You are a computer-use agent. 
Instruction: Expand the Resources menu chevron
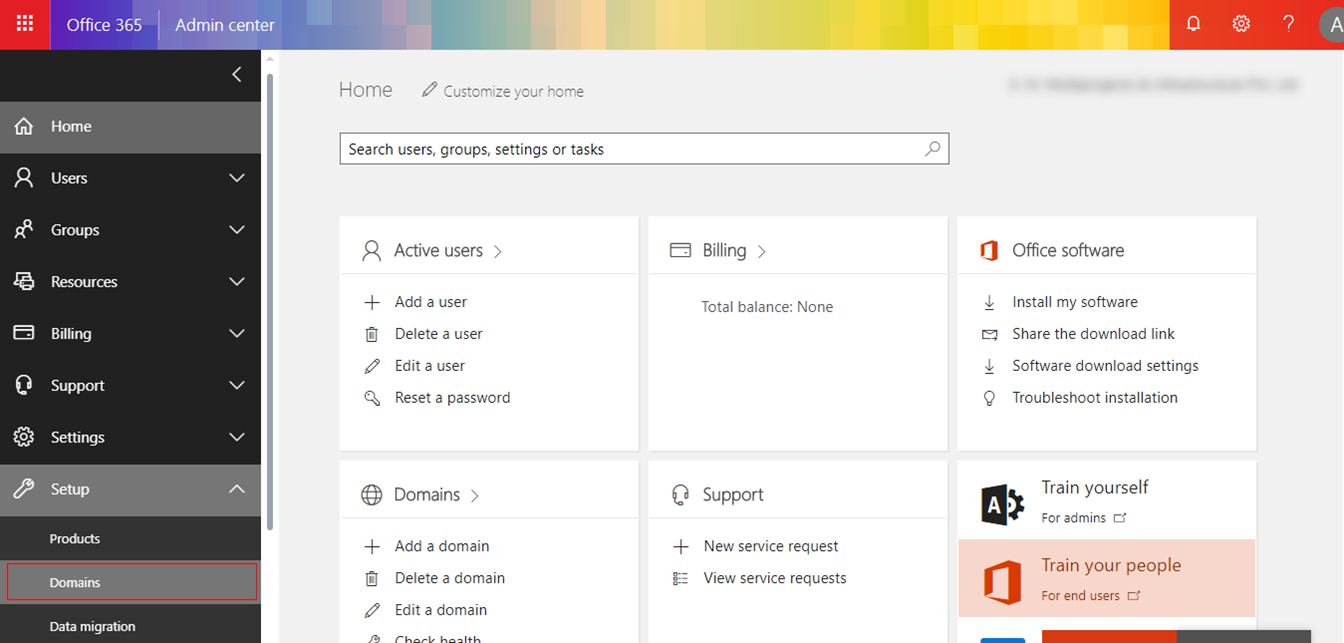click(237, 282)
